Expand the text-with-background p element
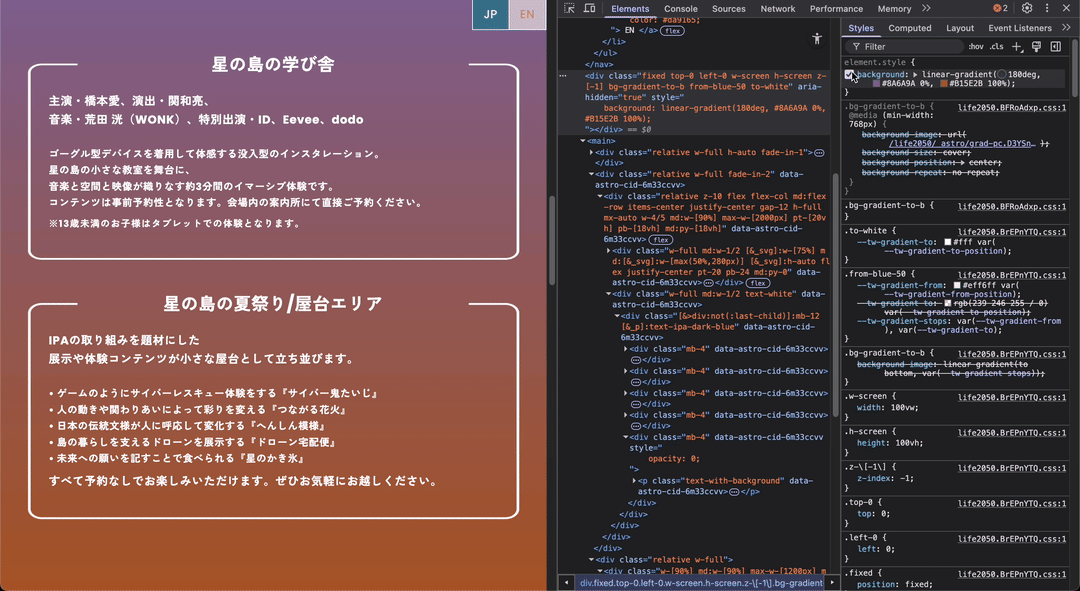Image resolution: width=1080 pixels, height=591 pixels. (x=634, y=481)
